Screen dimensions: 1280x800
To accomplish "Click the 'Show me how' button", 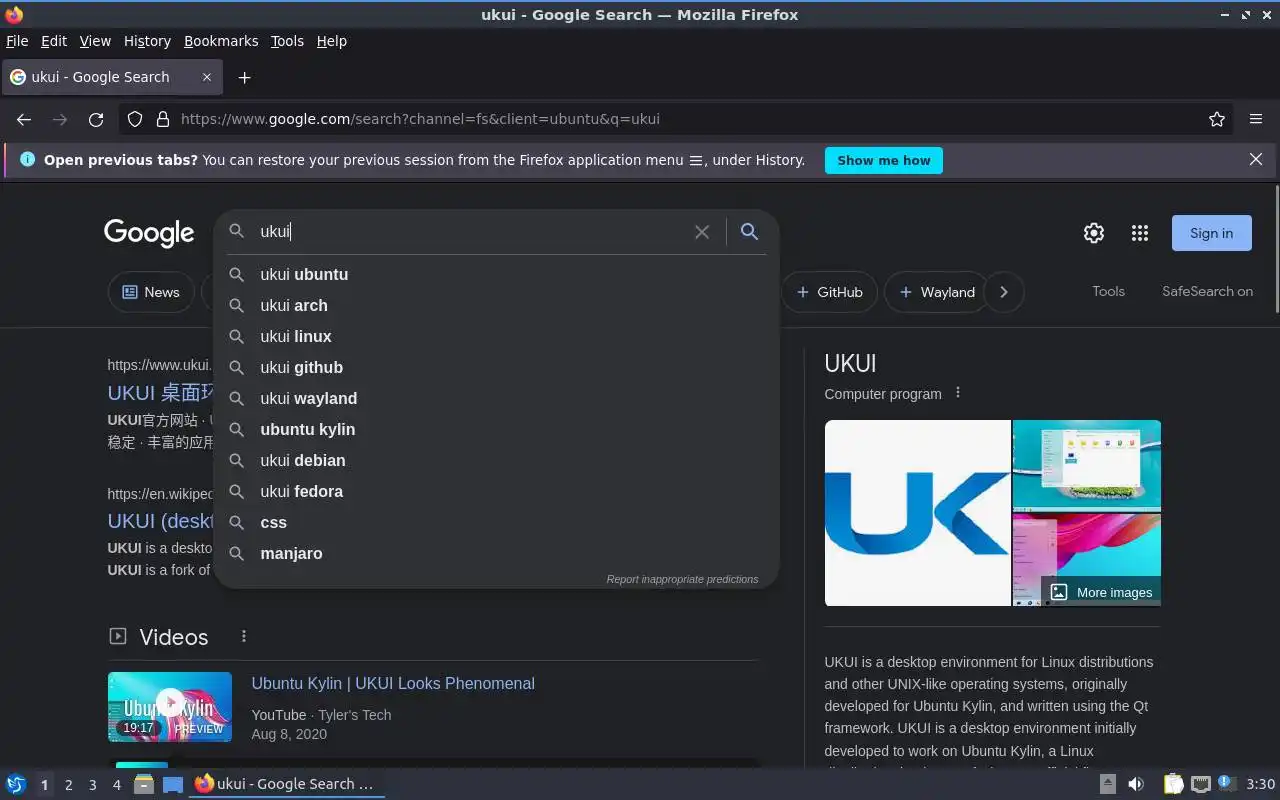I will [x=883, y=160].
